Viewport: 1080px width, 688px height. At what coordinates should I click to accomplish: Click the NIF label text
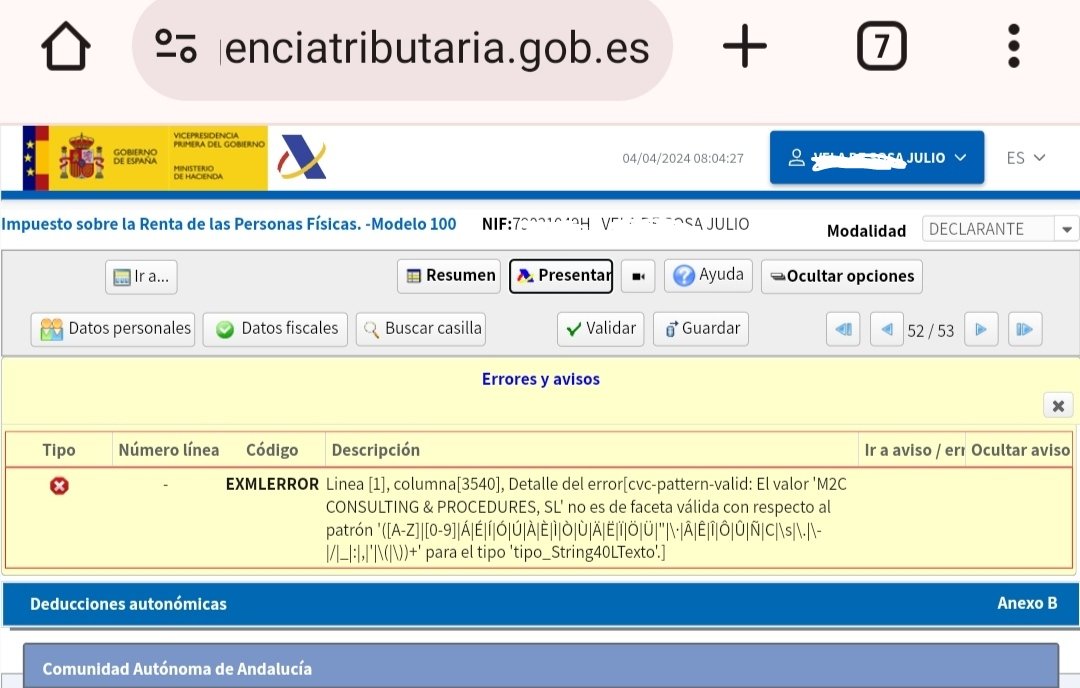497,224
